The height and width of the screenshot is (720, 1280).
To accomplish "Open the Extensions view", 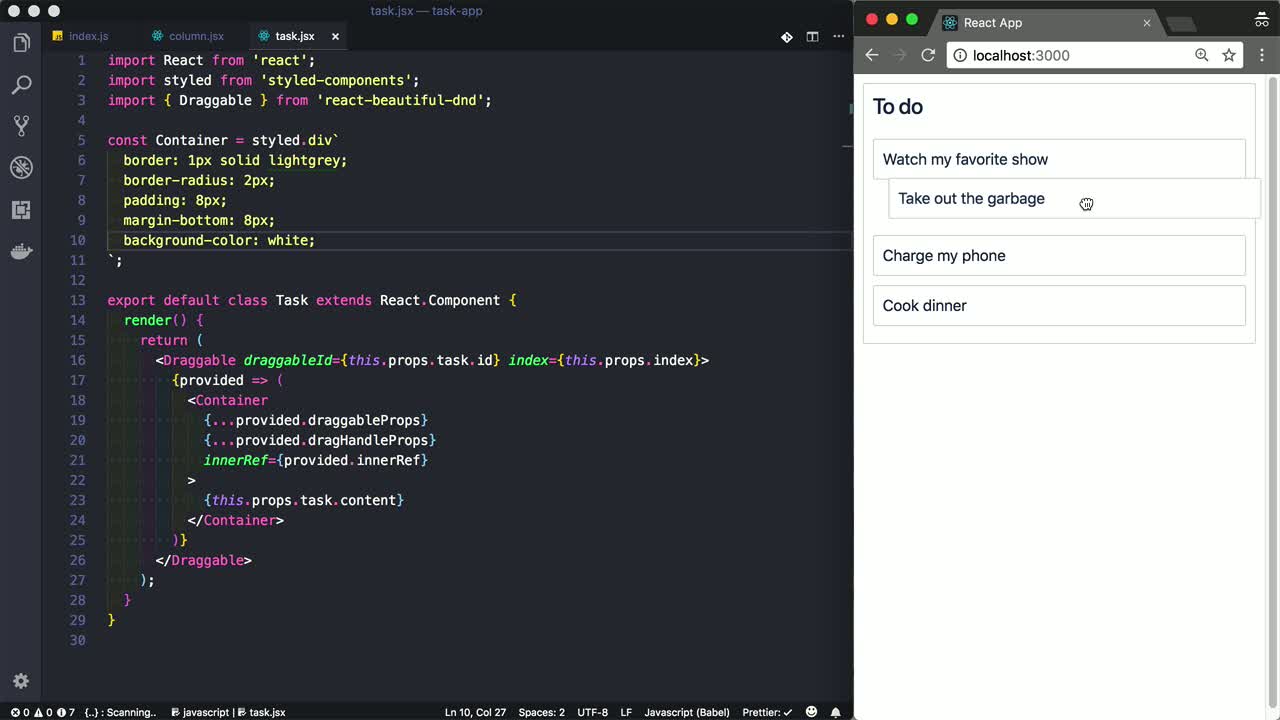I will tap(21, 210).
